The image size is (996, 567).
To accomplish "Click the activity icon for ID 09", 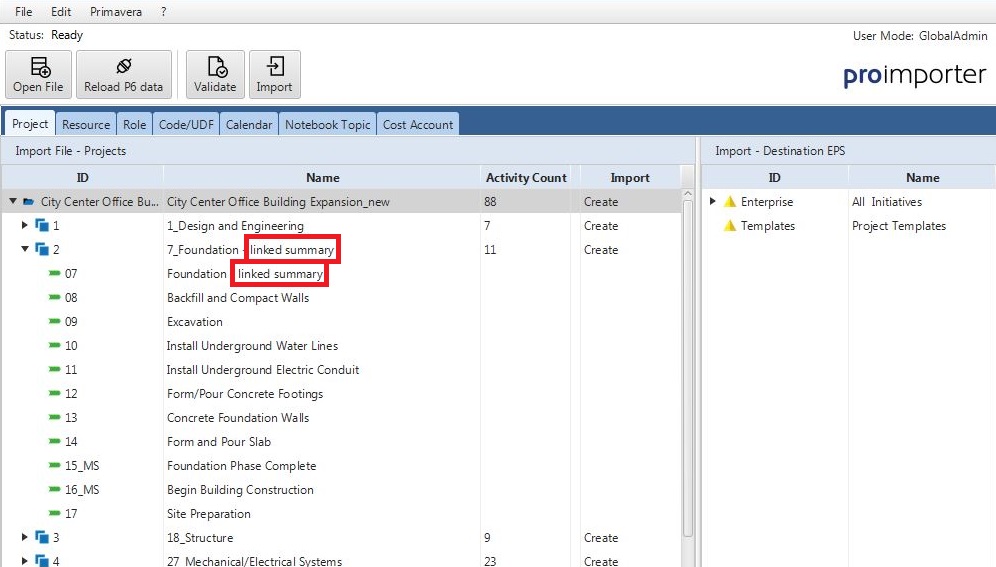I will (x=55, y=321).
